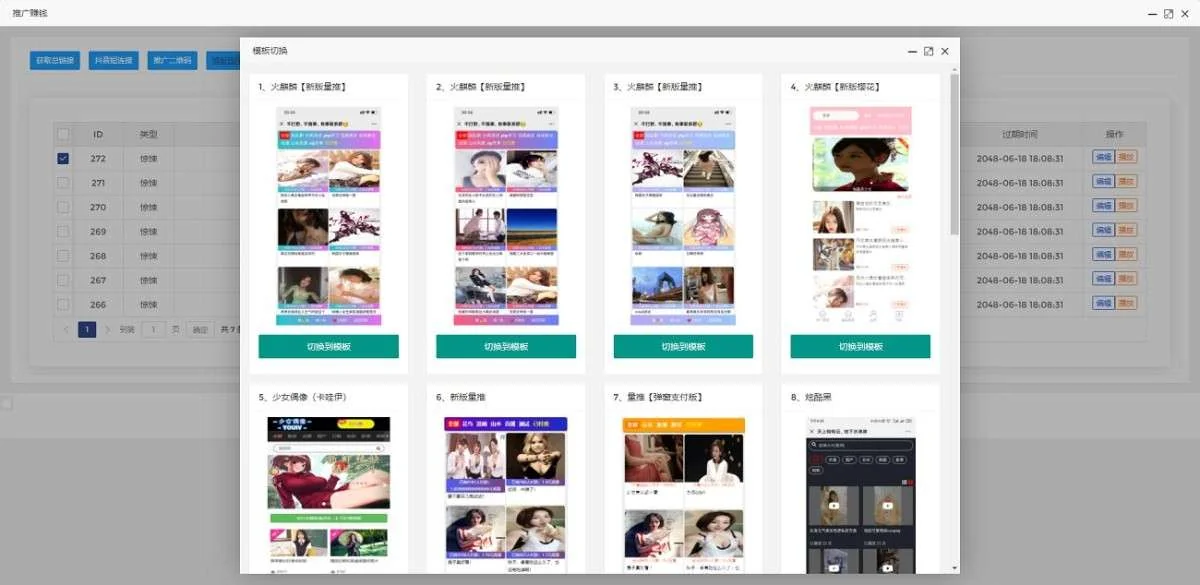This screenshot has width=1200, height=585.
Task: Uncheck the checkbox for row ID 272
Action: 63,158
